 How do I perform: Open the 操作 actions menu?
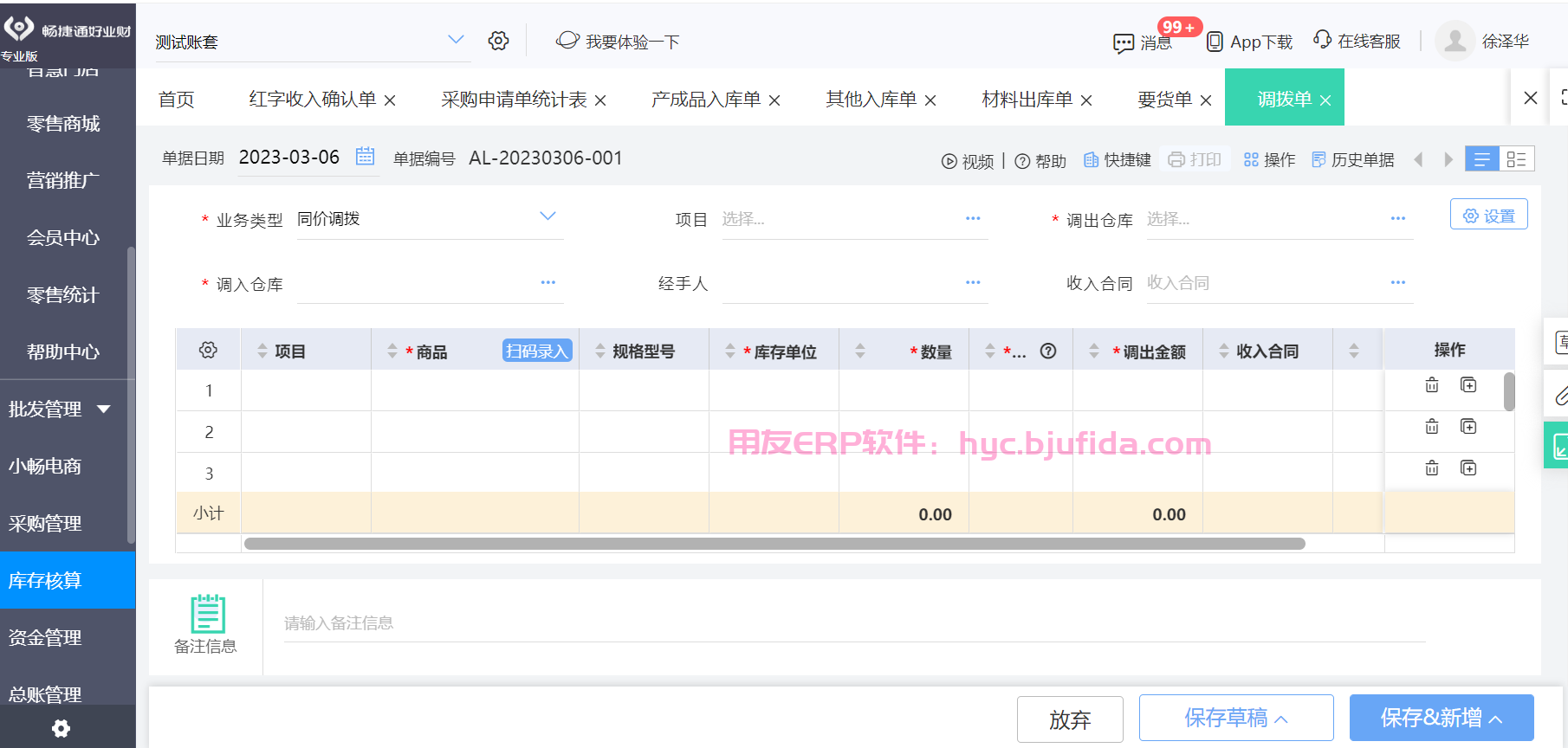(1269, 160)
